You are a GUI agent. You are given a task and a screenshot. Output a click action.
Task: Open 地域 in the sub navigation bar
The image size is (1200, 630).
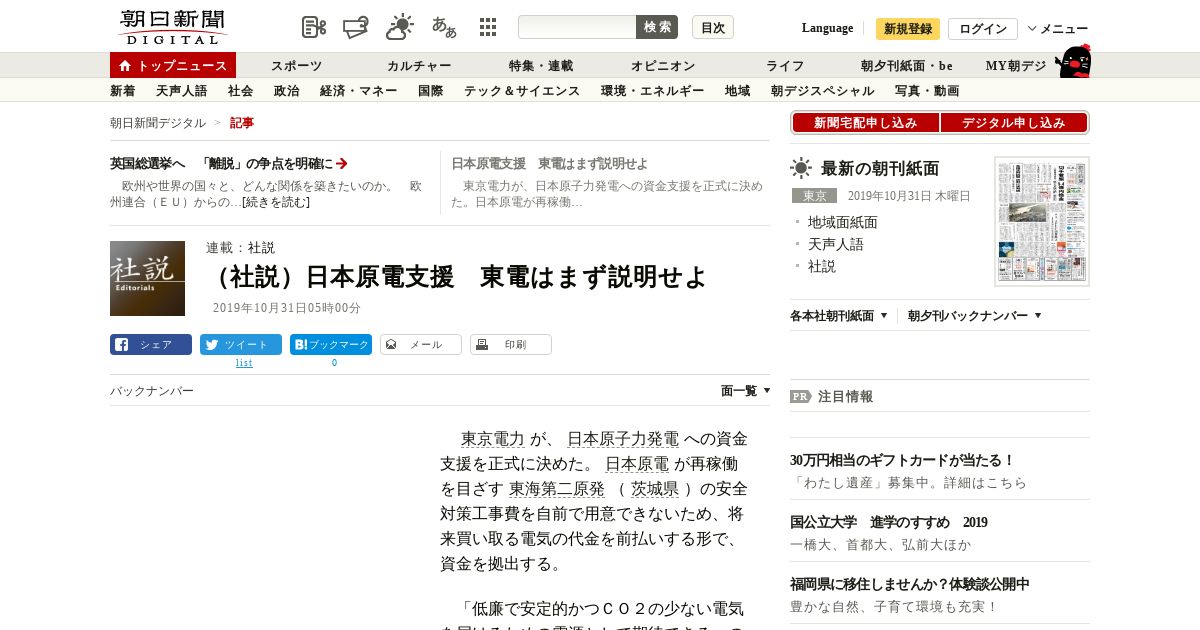738,91
